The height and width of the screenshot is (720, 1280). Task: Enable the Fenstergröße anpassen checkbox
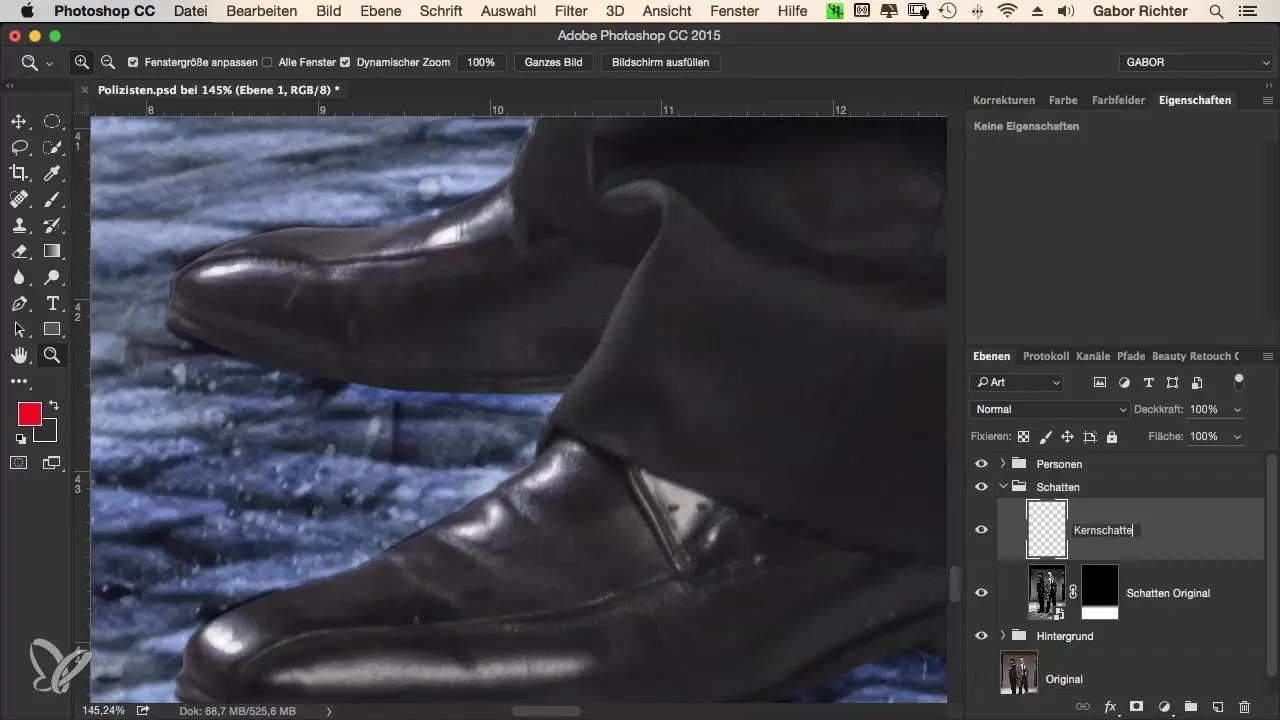pyautogui.click(x=135, y=62)
